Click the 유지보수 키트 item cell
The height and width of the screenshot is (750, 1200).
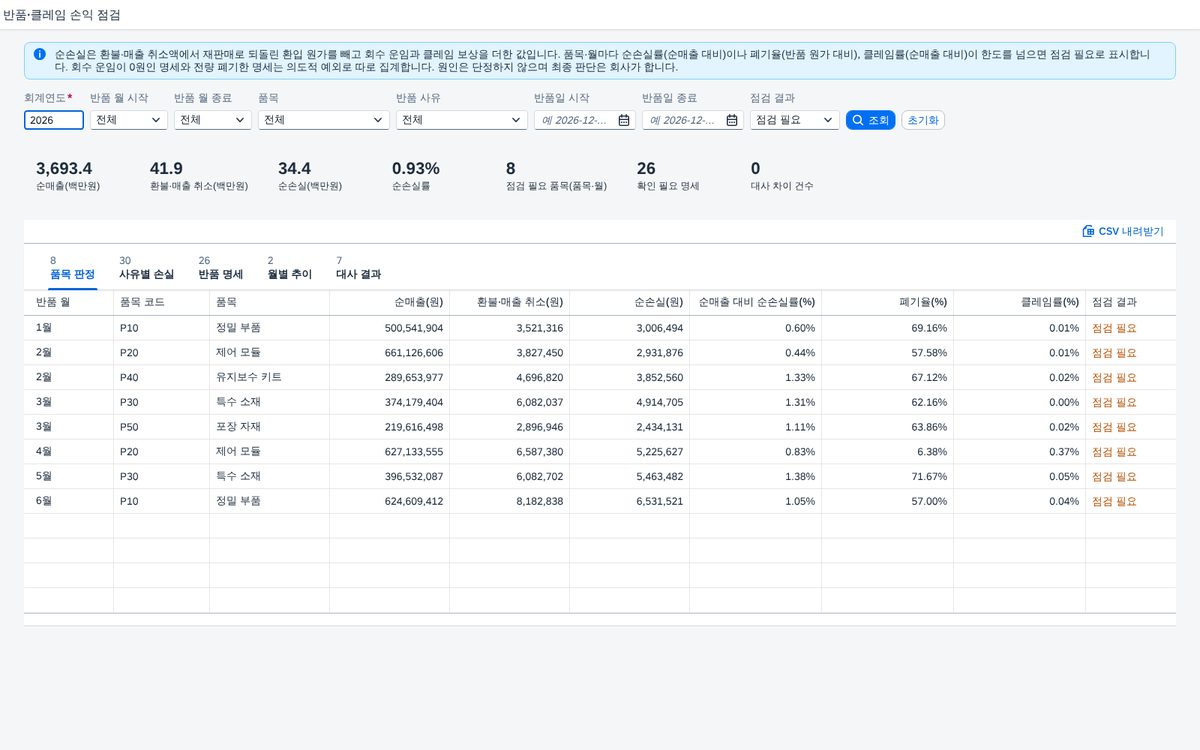click(248, 377)
